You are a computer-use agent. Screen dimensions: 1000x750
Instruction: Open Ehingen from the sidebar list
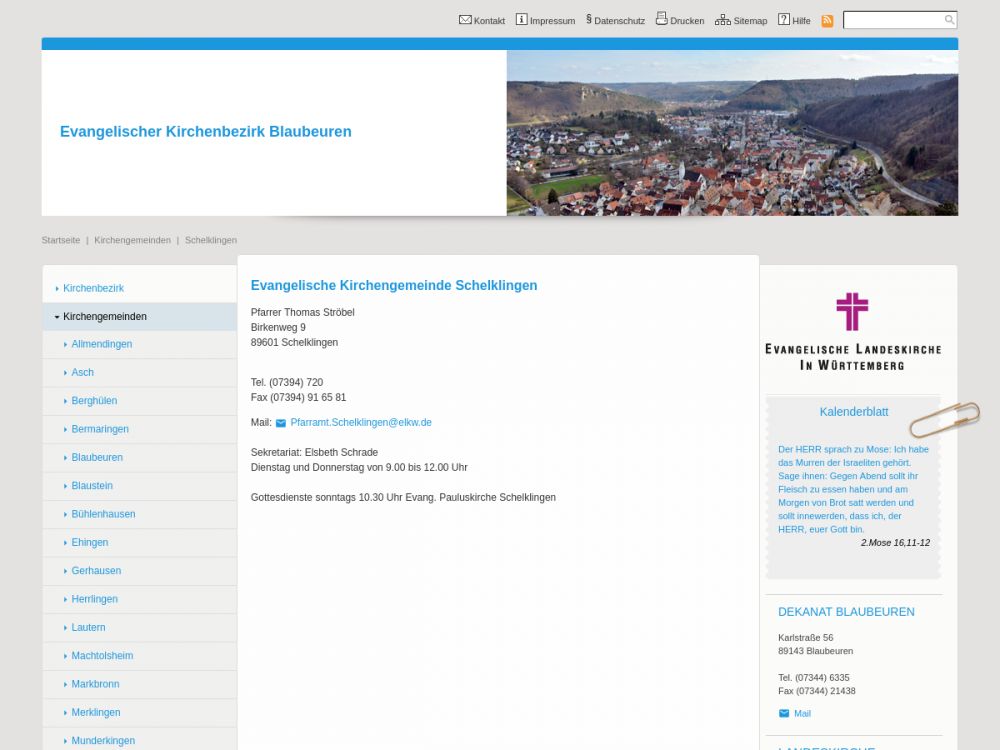[x=90, y=542]
